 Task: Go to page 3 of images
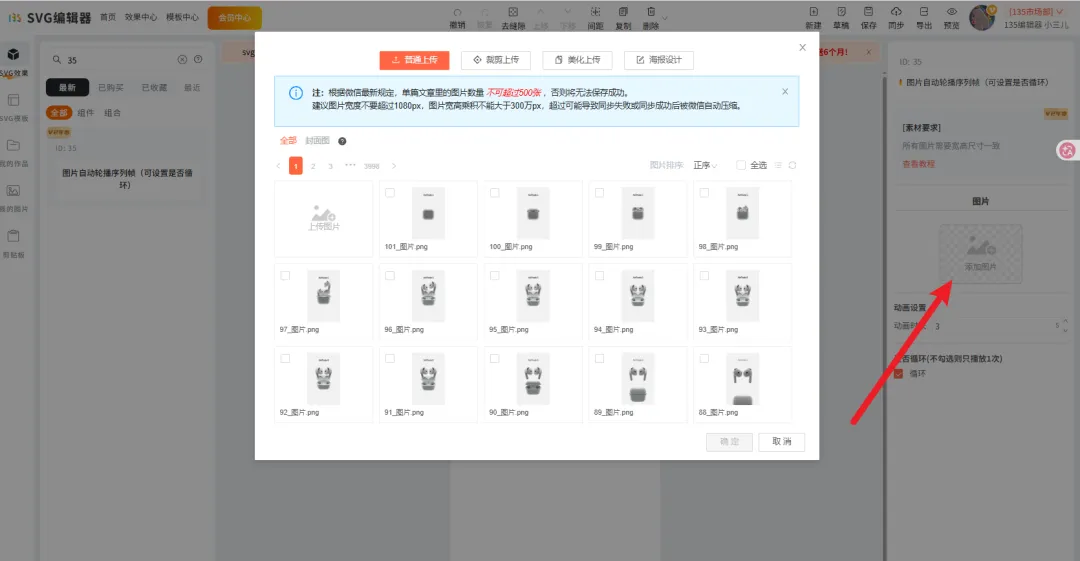pyautogui.click(x=331, y=166)
